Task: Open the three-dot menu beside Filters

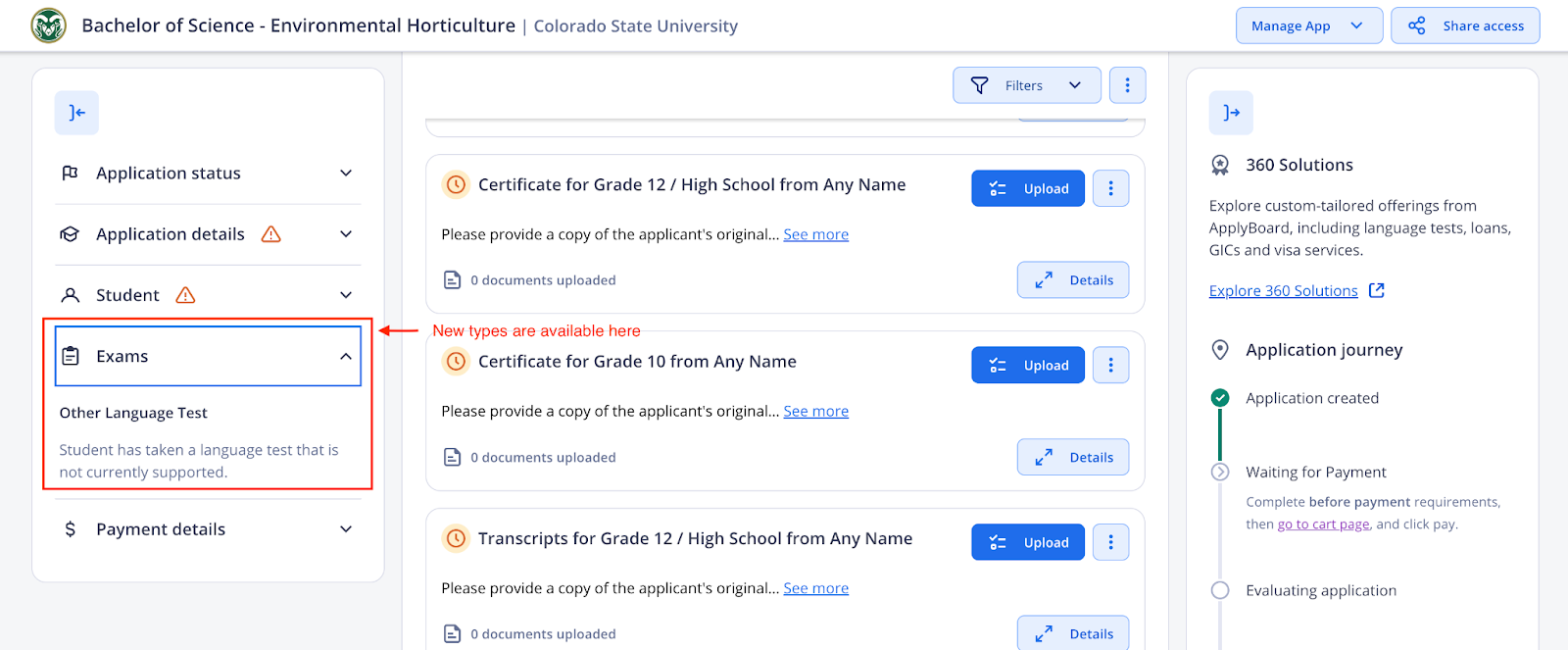Action: point(1127,85)
